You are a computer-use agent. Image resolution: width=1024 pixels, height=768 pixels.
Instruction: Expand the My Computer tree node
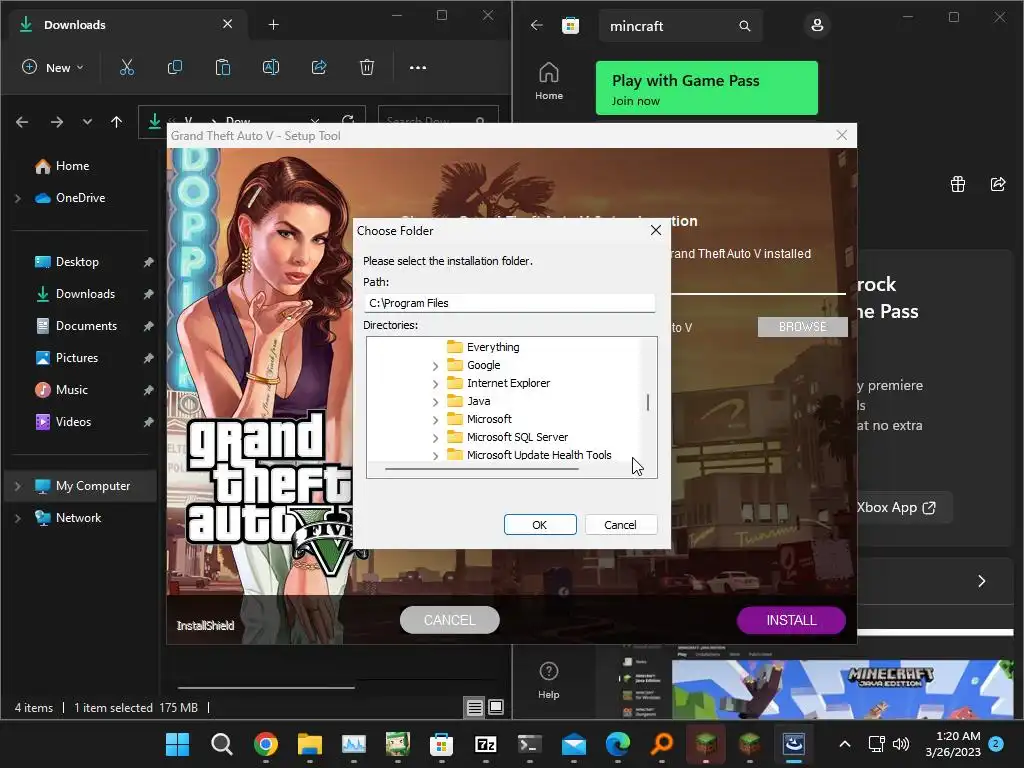pos(18,486)
